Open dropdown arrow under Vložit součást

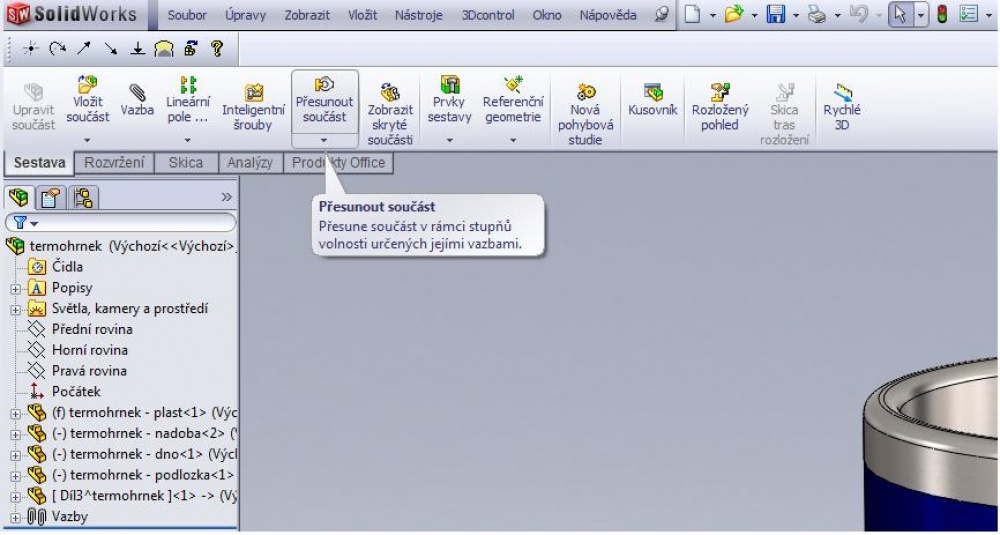click(x=88, y=140)
